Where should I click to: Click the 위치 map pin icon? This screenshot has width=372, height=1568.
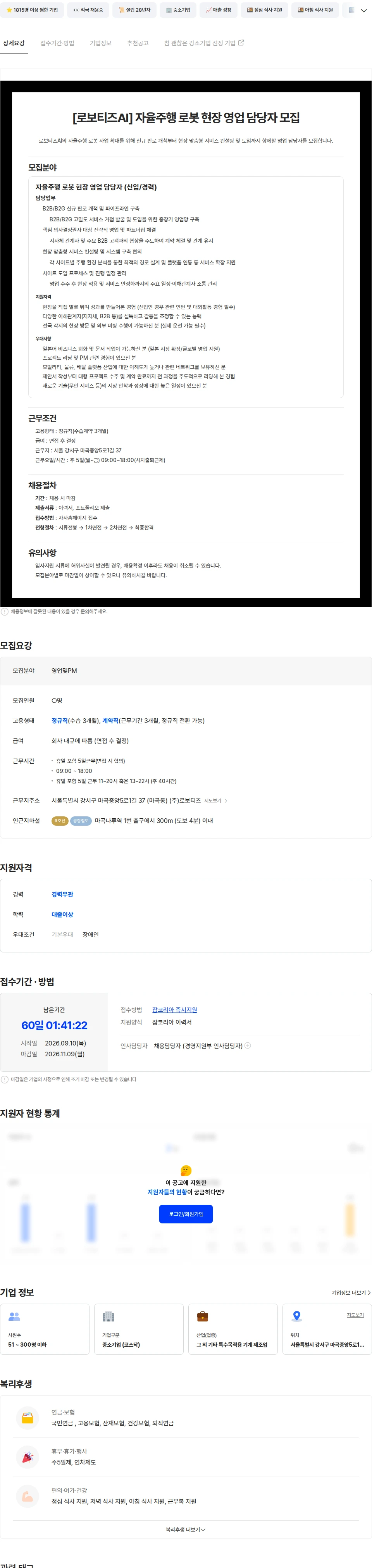pos(296,1316)
